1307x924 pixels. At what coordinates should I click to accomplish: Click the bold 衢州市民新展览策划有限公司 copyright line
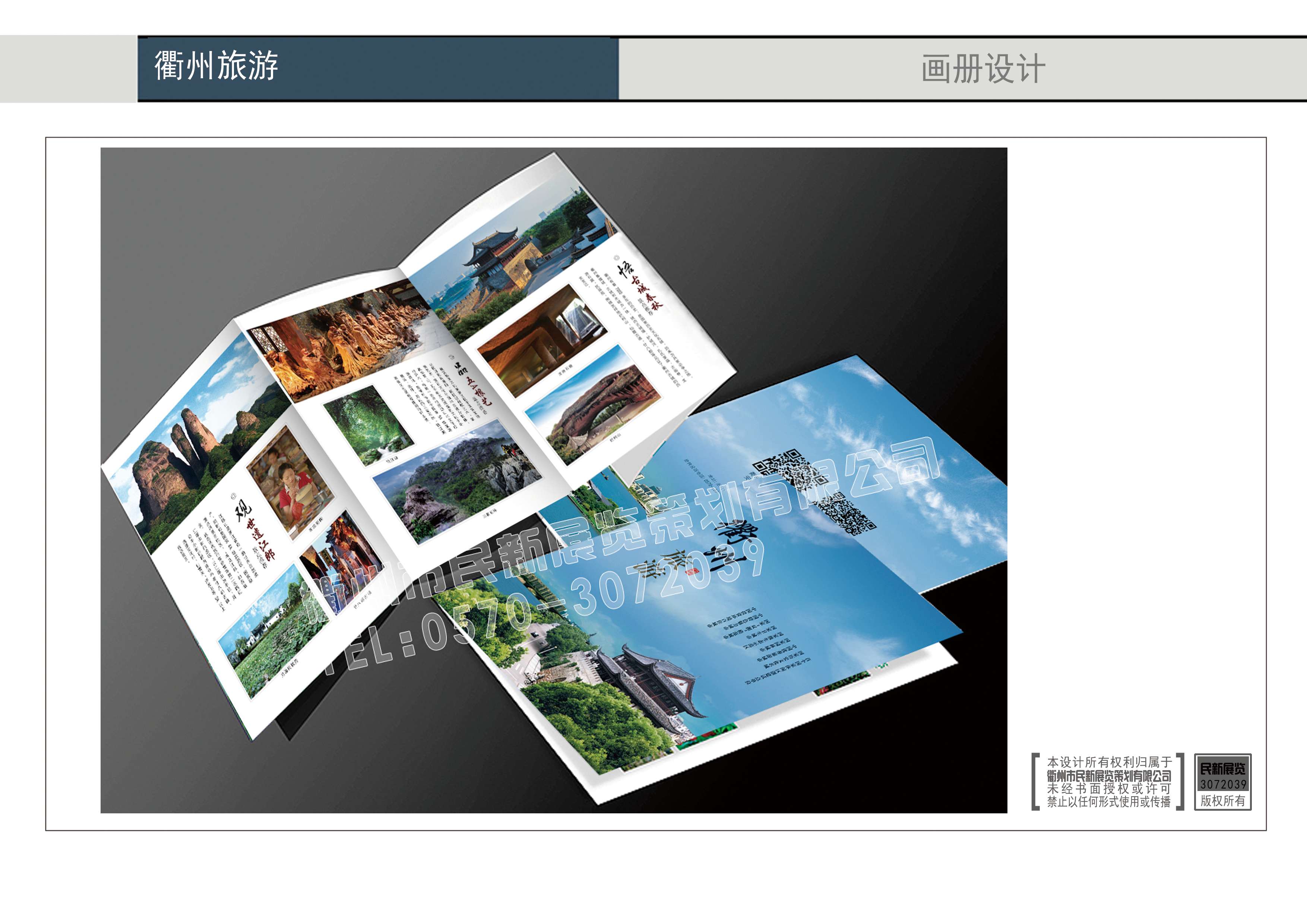[x=1109, y=775]
